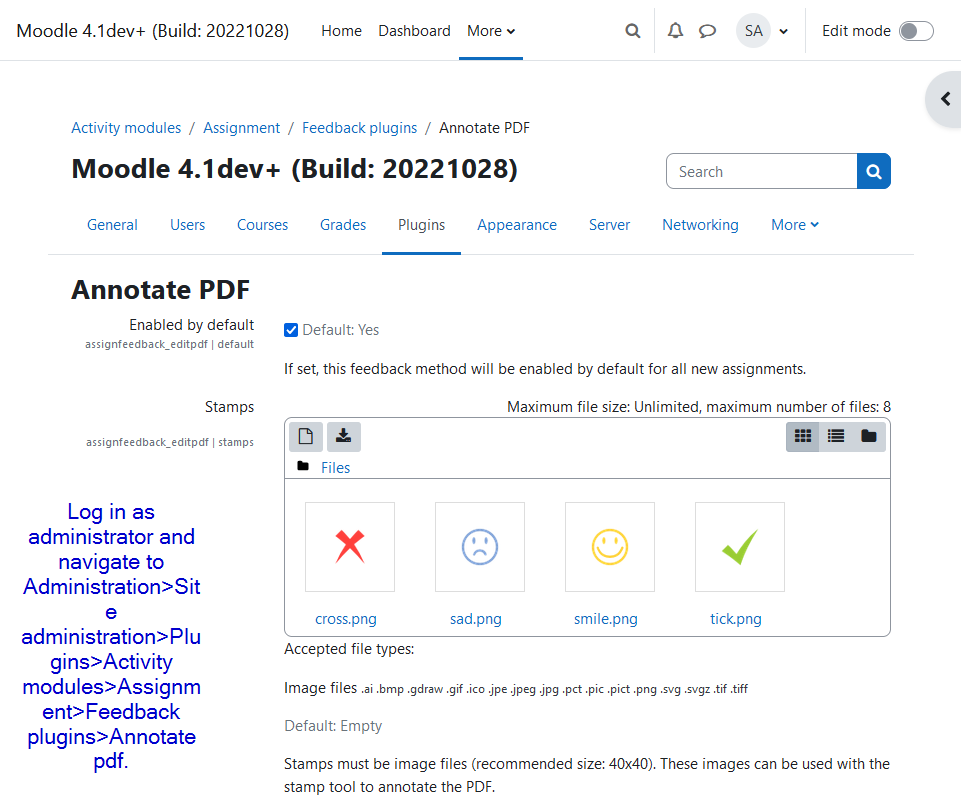This screenshot has height=810, width=961.
Task: Click the download all files icon
Action: coord(343,436)
